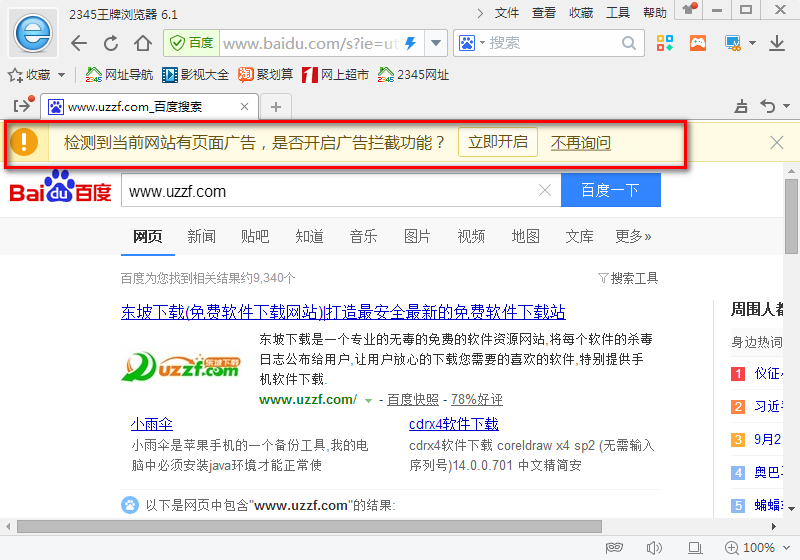The height and width of the screenshot is (560, 800).
Task: Open the downloads arrow icon
Action: 777,43
